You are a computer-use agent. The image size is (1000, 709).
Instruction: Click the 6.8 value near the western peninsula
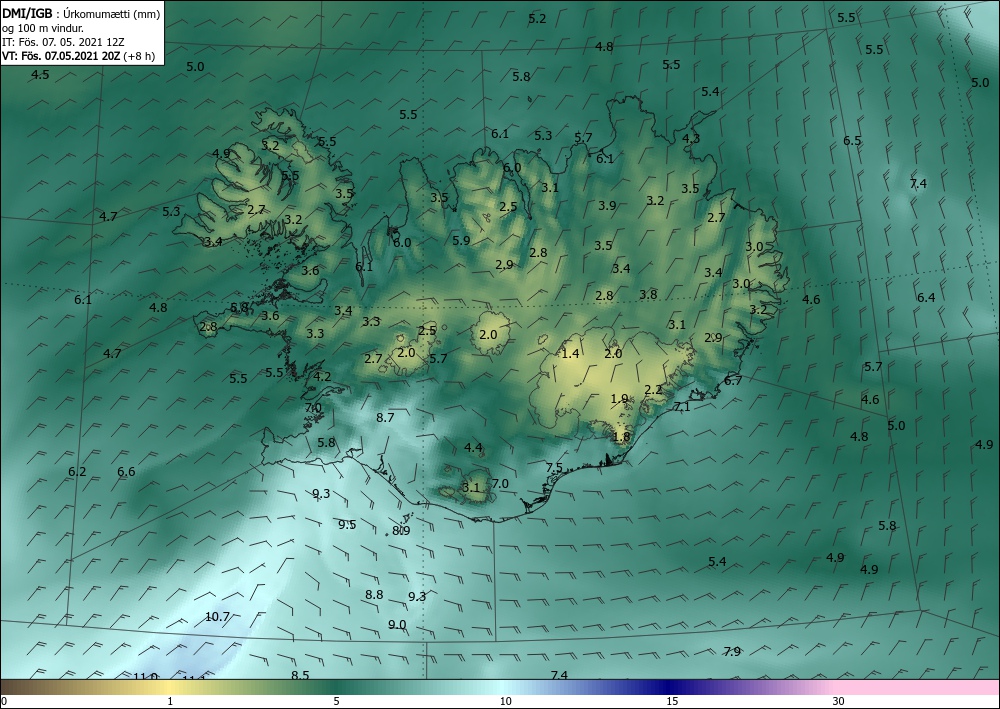pos(239,307)
